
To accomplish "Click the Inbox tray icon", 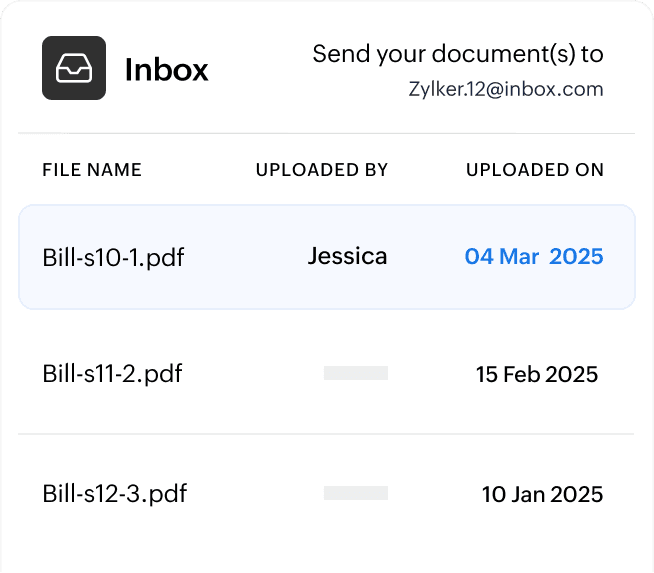I will [74, 68].
